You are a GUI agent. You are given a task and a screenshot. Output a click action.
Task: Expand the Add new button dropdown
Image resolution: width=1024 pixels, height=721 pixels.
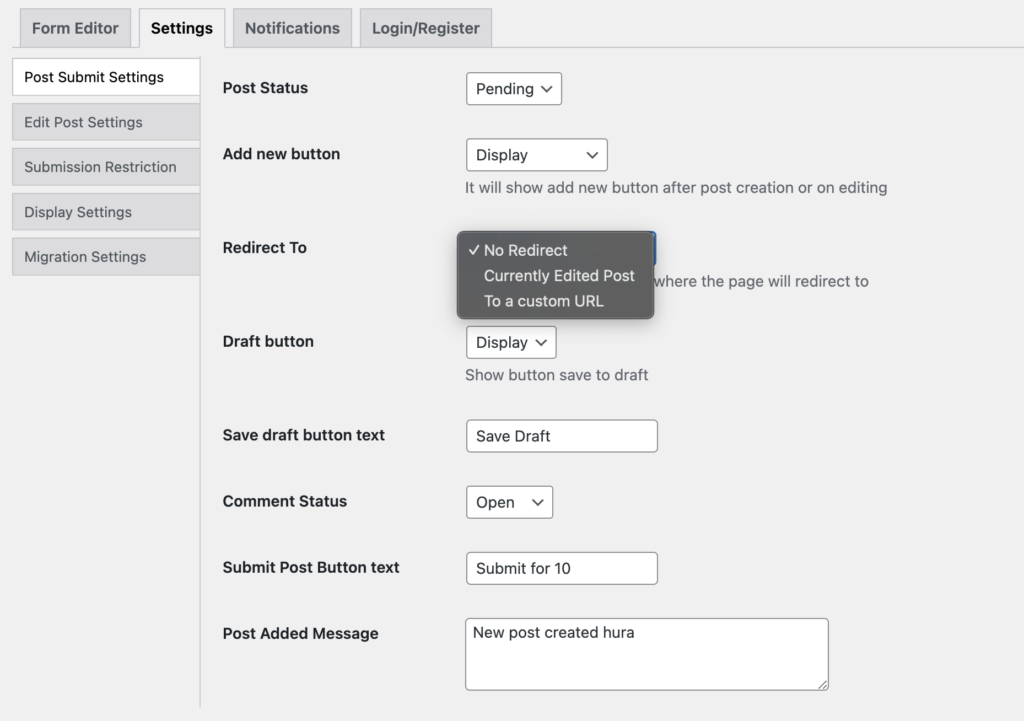click(x=536, y=155)
